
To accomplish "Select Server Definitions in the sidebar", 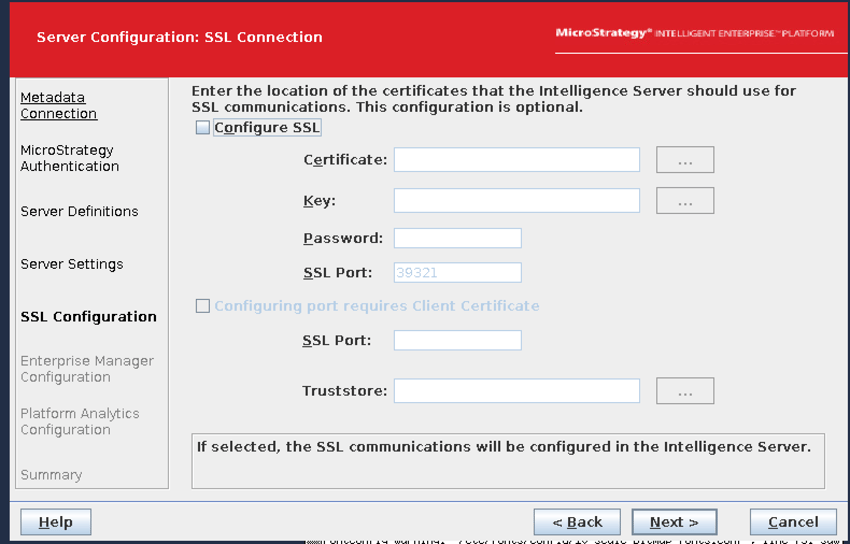I will 79,211.
